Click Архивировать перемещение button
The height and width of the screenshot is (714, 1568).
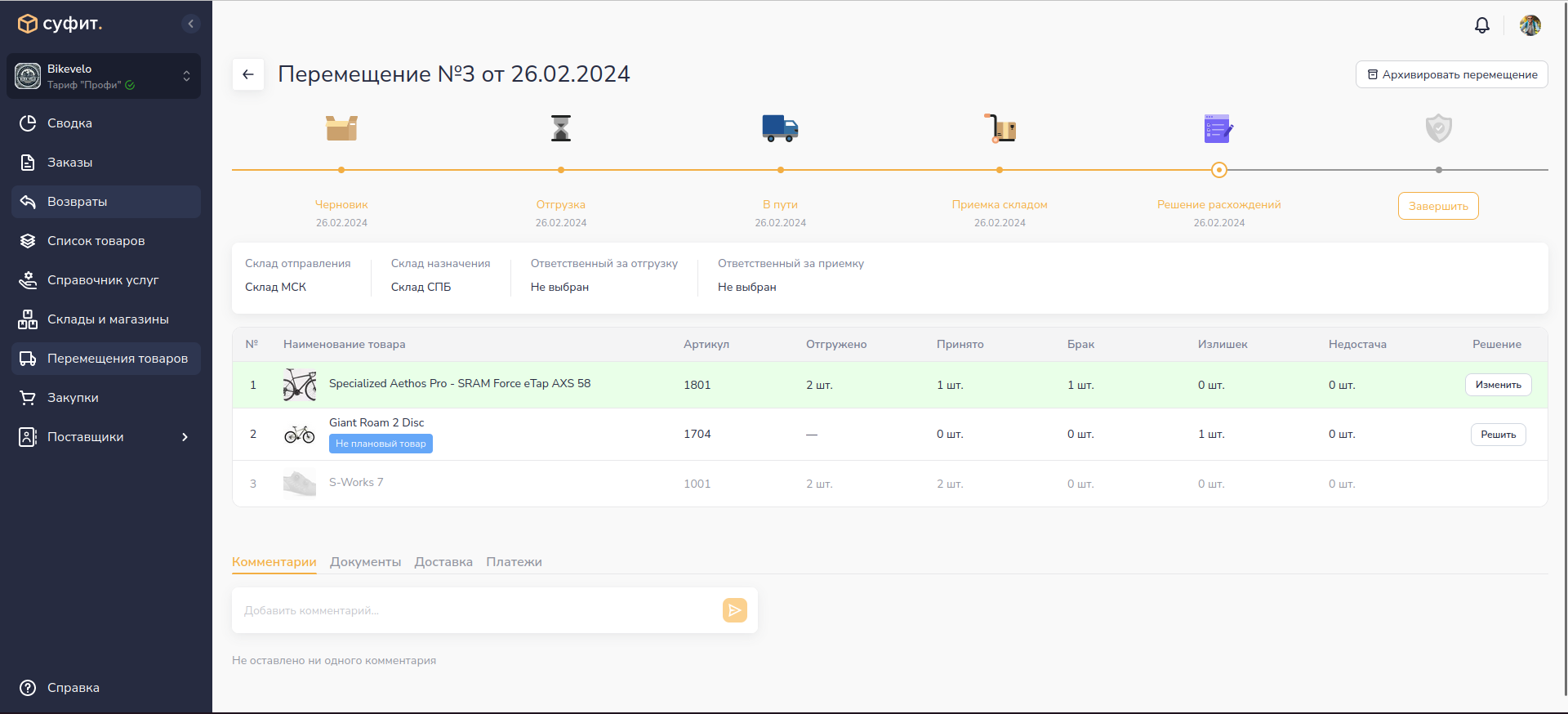1452,74
